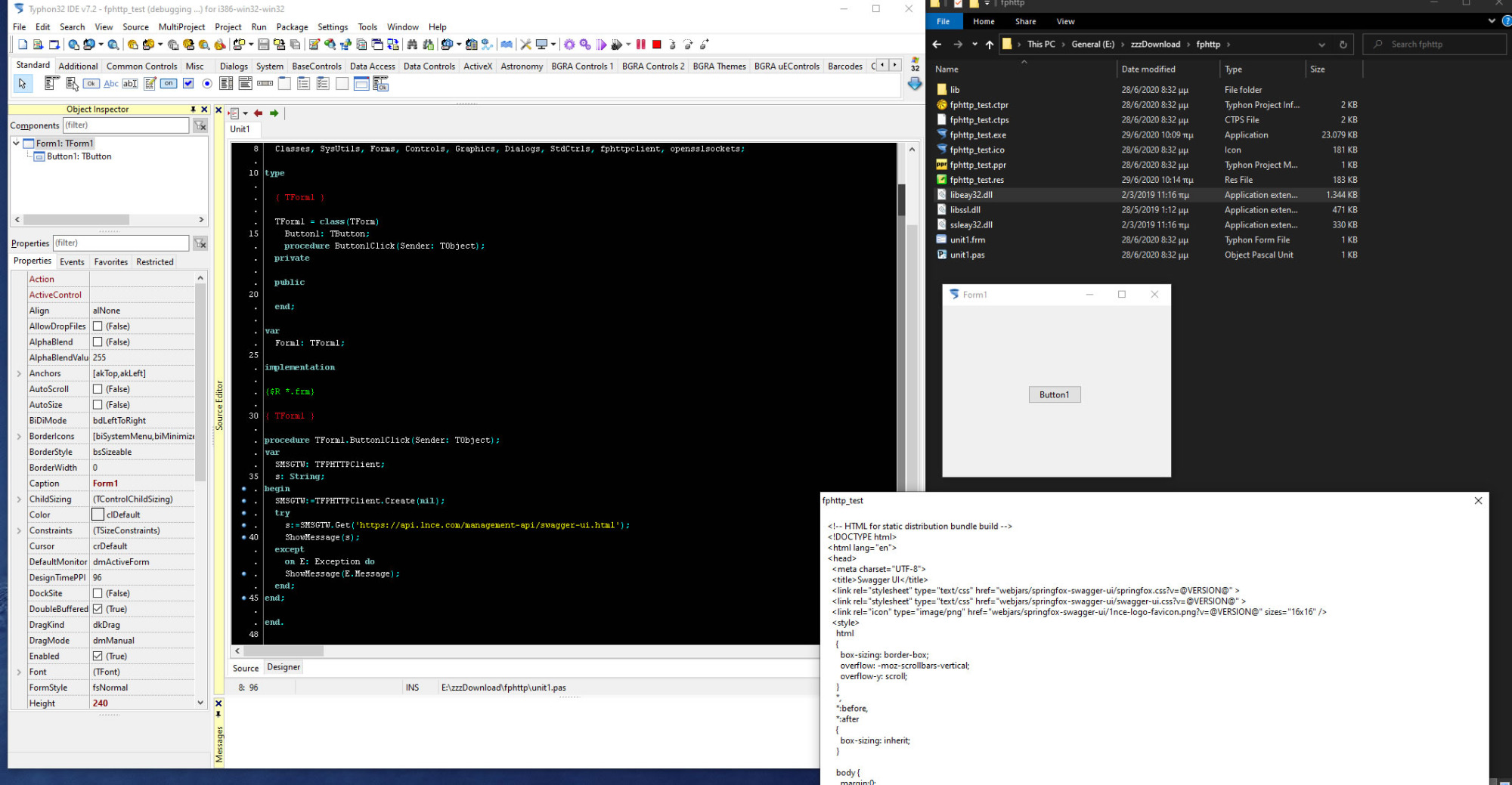Uncheck DoubleBuffered property checkbox
Viewport: 1512px width, 785px height.
(x=98, y=609)
